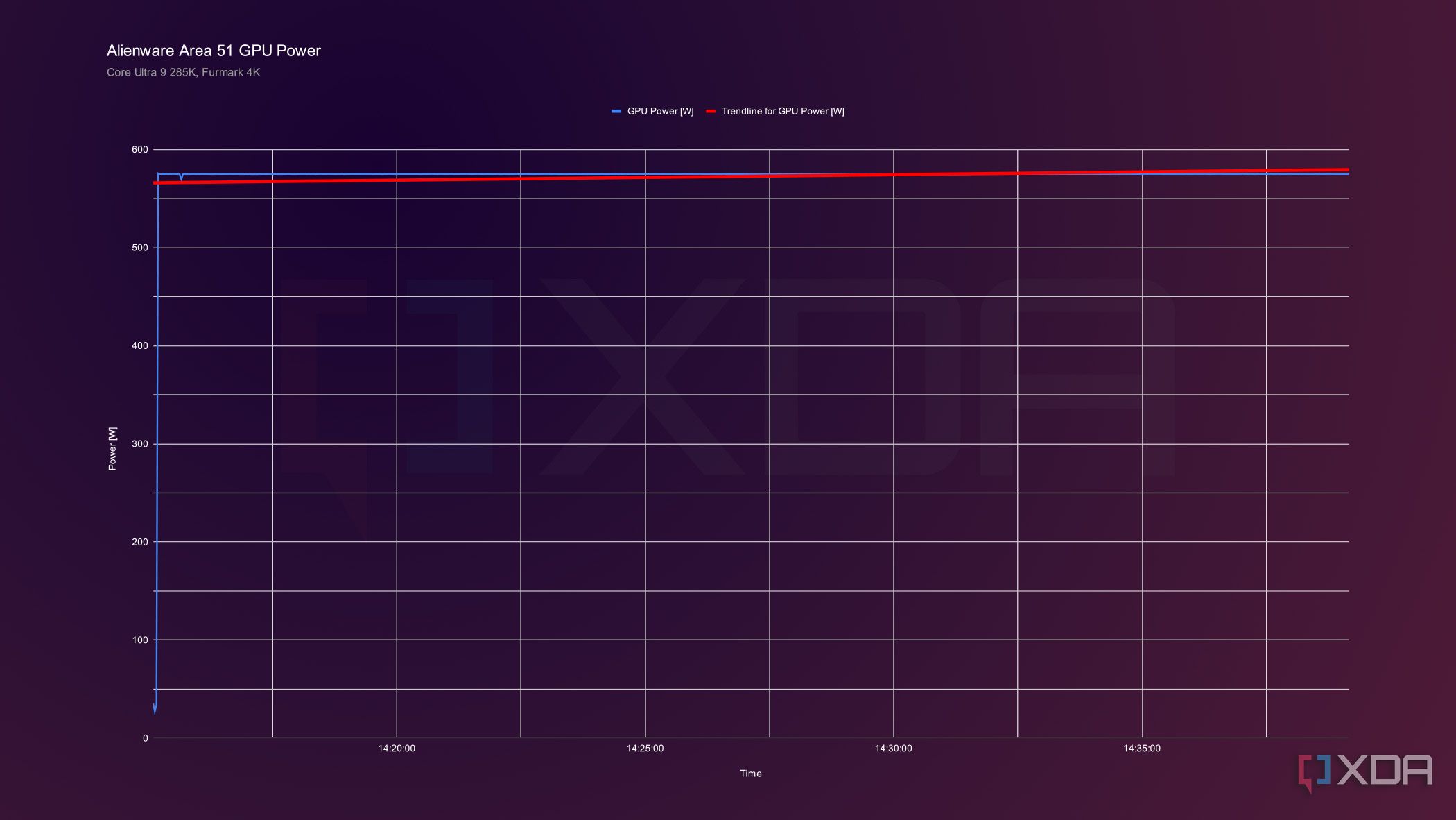Click the 400 y-axis value
The height and width of the screenshot is (820, 1456).
(x=139, y=345)
